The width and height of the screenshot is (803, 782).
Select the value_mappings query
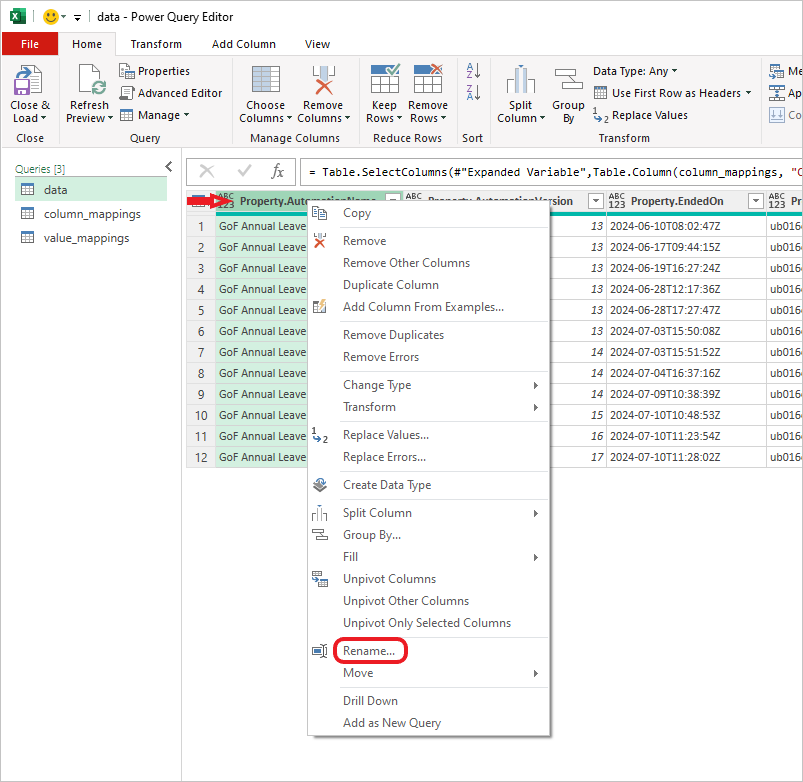click(x=91, y=238)
